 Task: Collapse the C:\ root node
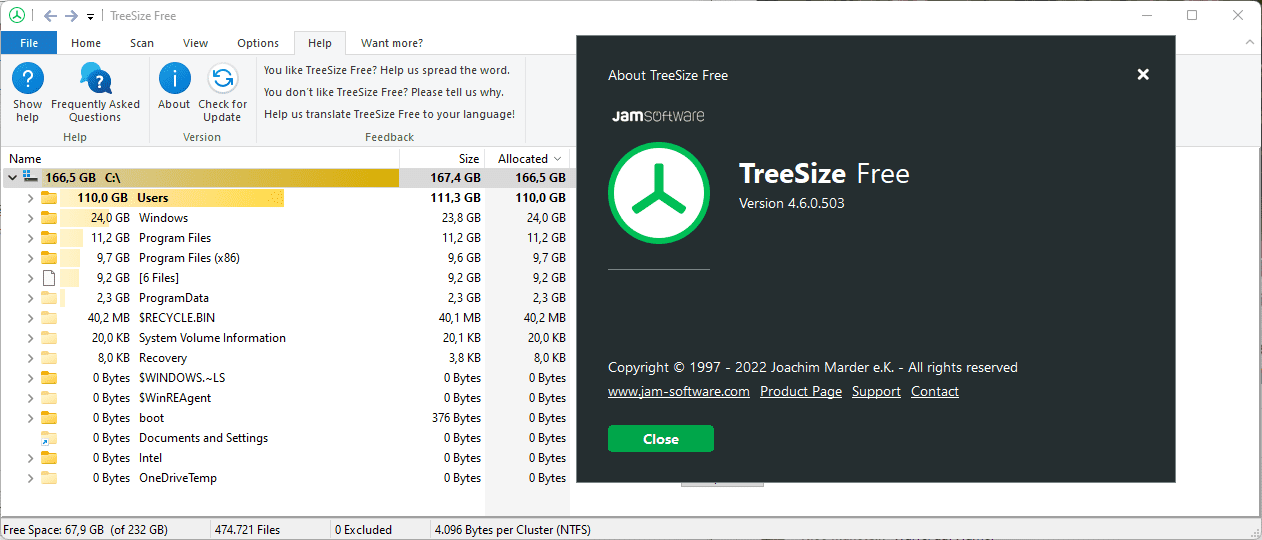(x=12, y=178)
